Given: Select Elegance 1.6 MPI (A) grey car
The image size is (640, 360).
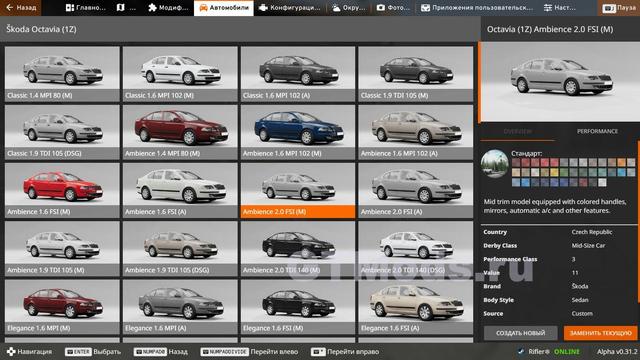Looking at the screenshot, I should click(180, 307).
